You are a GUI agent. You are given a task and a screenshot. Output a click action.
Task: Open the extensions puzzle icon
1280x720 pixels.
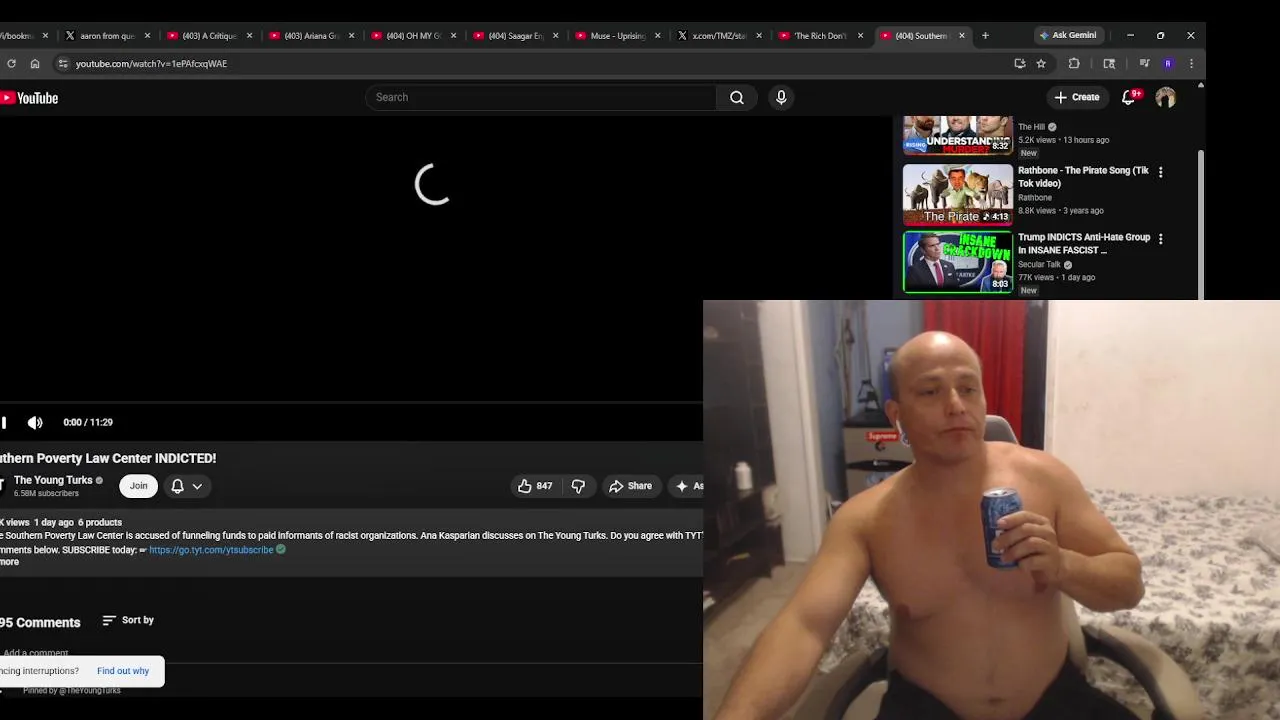[x=1074, y=64]
